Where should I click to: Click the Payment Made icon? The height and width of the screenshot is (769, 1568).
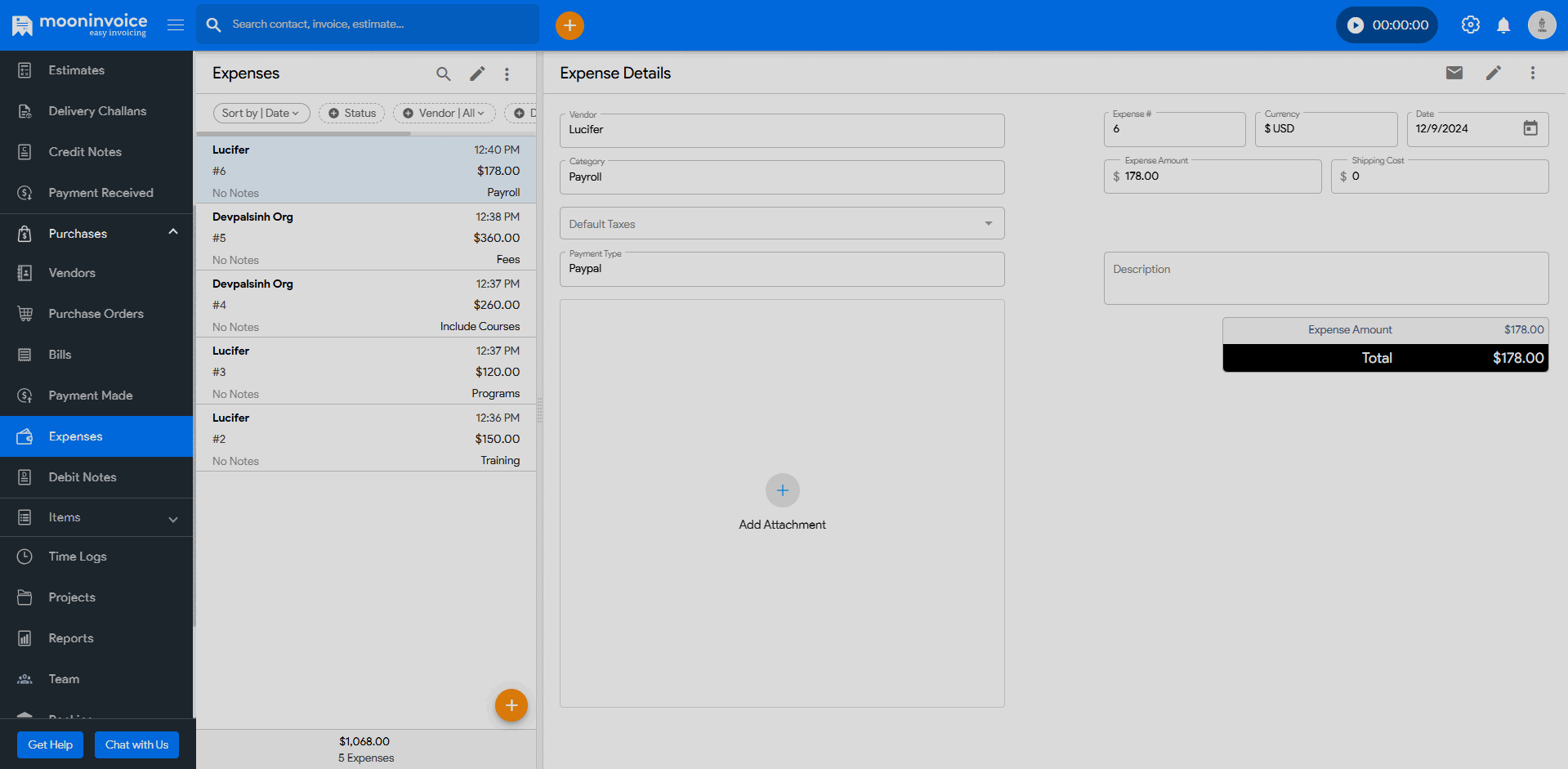[x=25, y=396]
